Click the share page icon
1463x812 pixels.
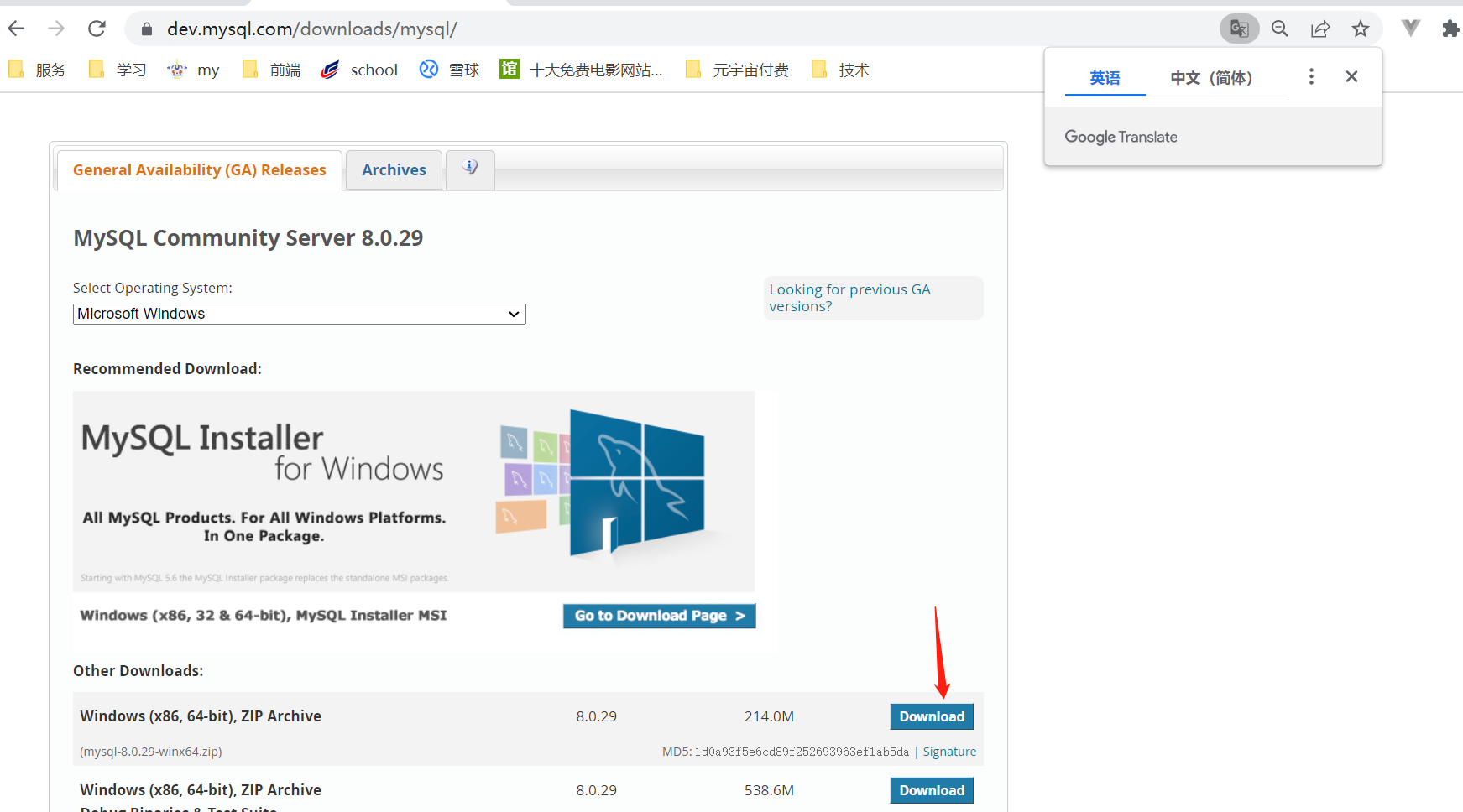pos(1320,29)
